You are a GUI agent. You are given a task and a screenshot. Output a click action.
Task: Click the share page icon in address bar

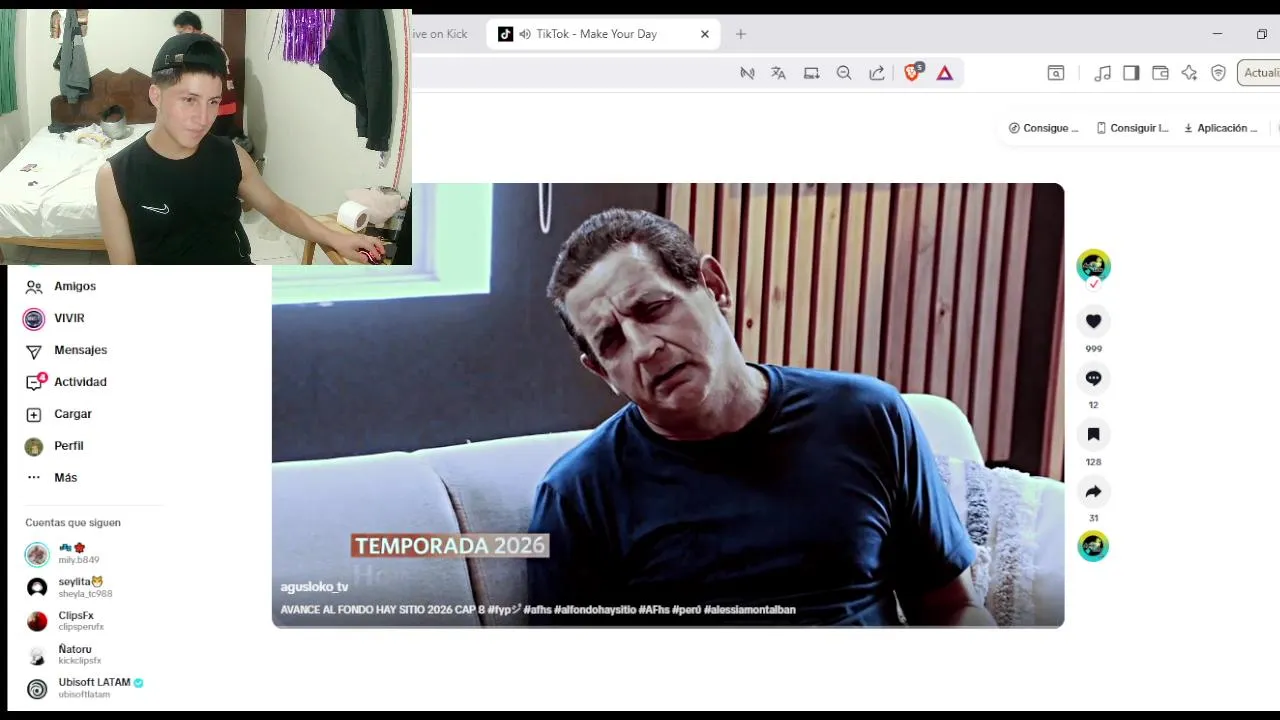click(x=877, y=73)
